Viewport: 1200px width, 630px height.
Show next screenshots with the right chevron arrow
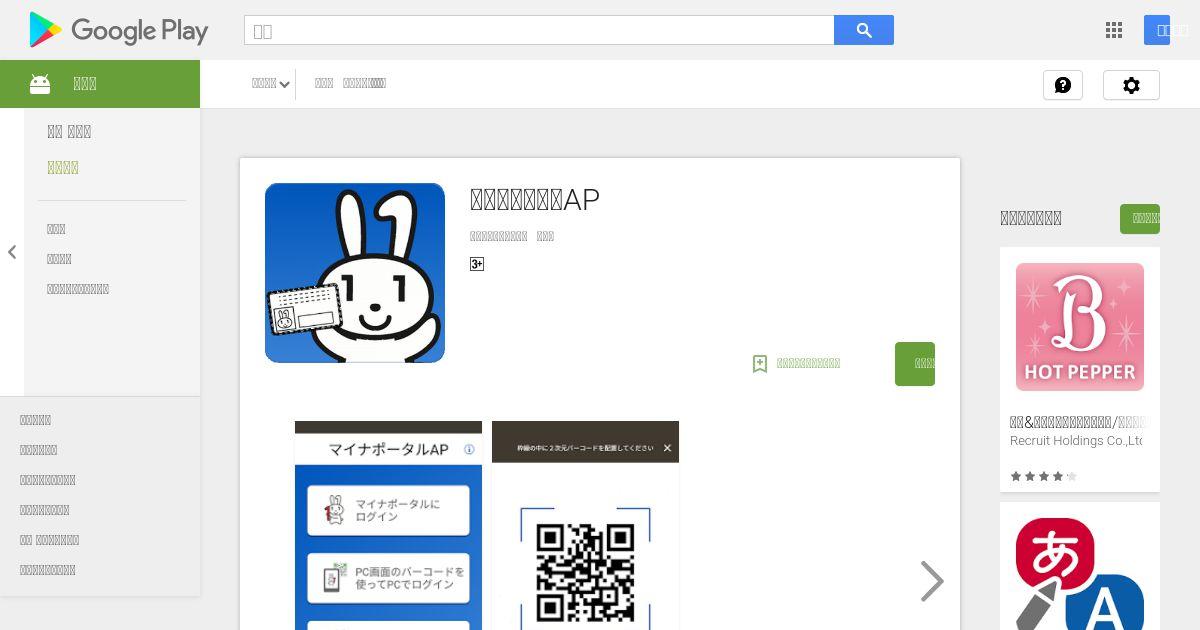pos(932,581)
